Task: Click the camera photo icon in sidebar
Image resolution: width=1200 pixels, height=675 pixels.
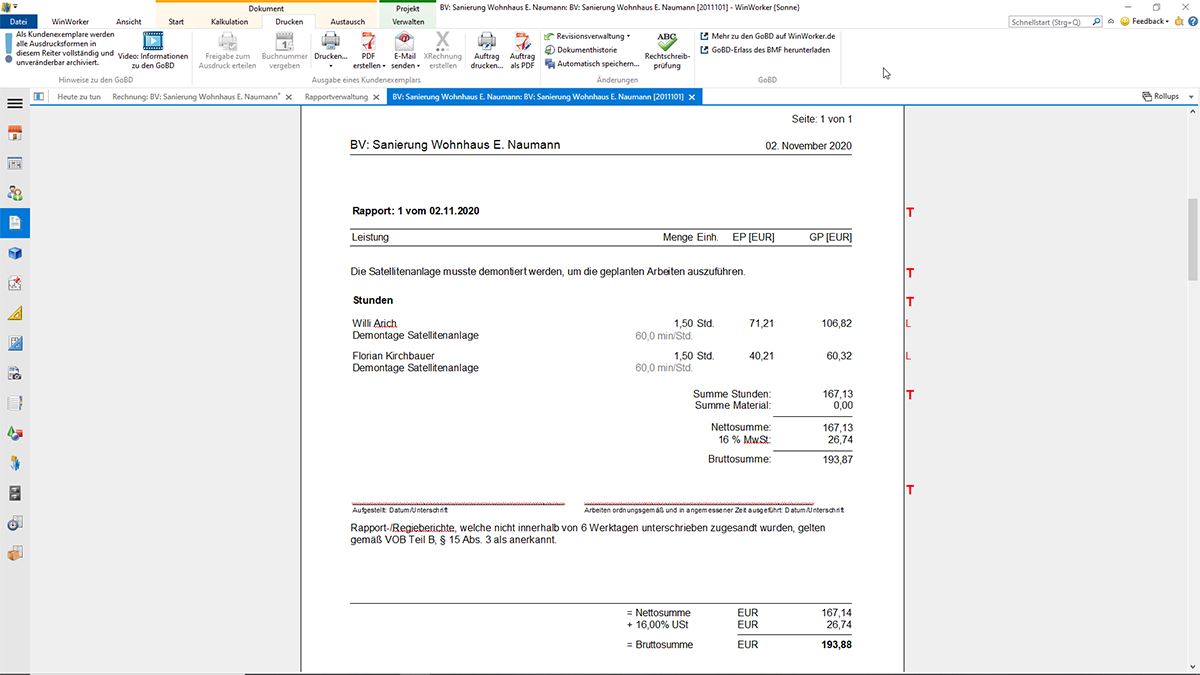Action: (15, 373)
